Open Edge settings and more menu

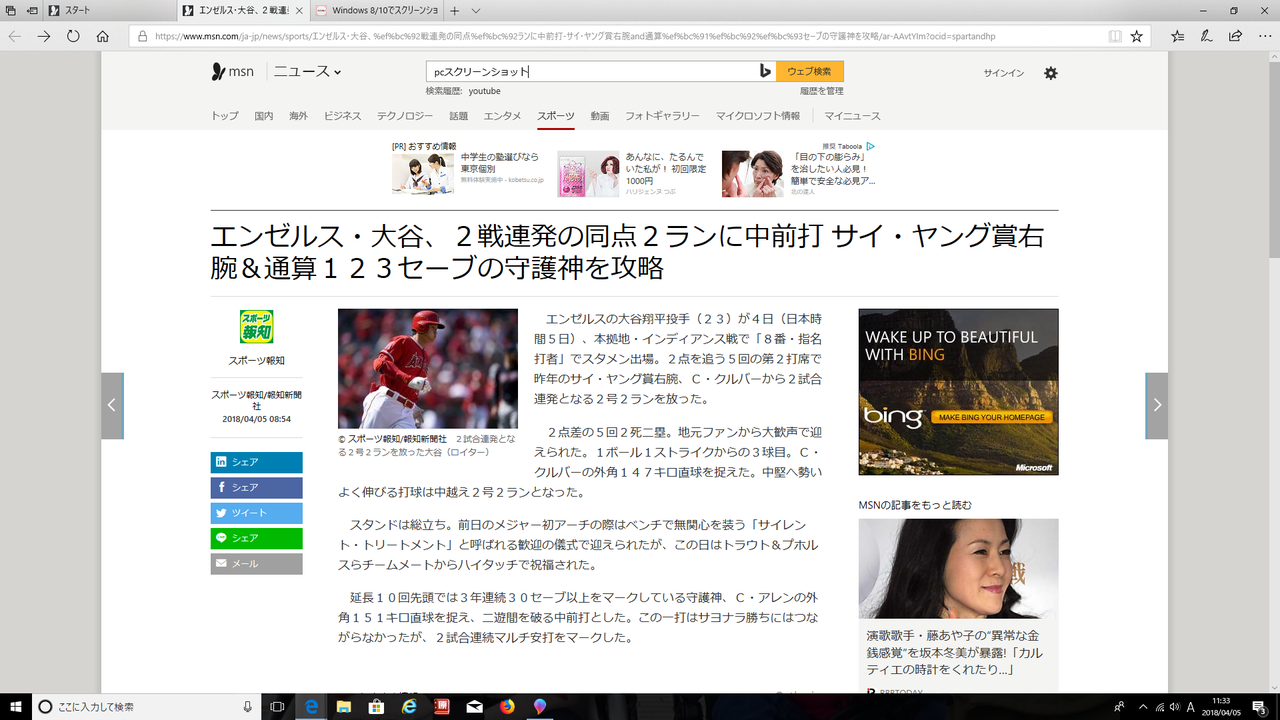1265,36
